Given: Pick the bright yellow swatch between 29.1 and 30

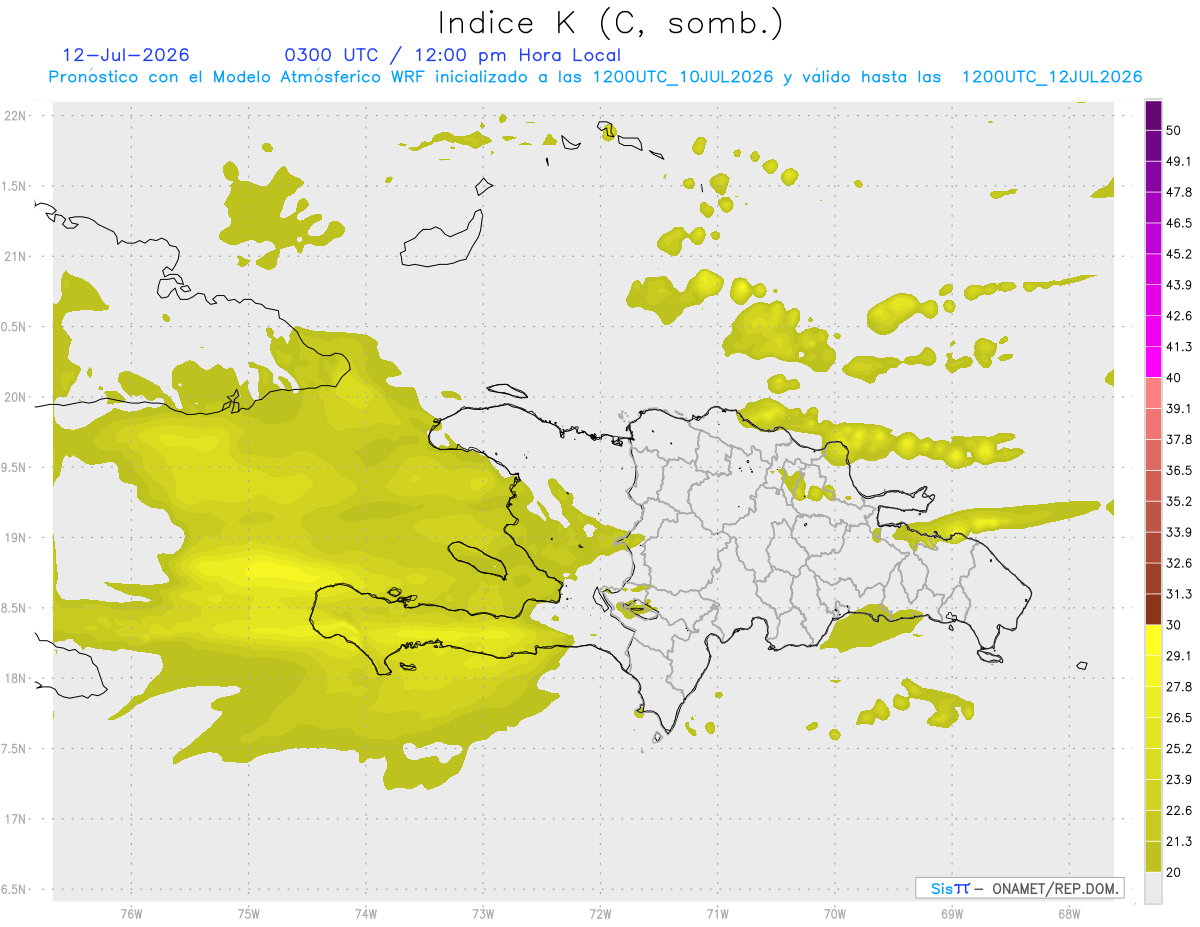Looking at the screenshot, I should [x=1153, y=641].
